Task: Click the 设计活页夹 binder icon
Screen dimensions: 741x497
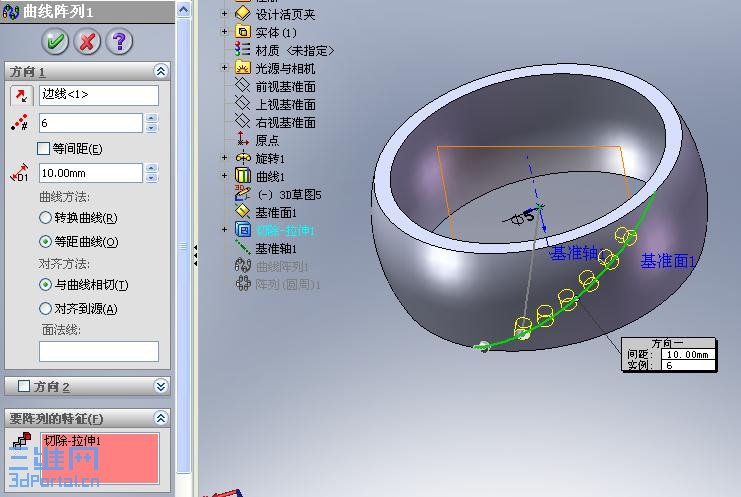Action: click(242, 14)
